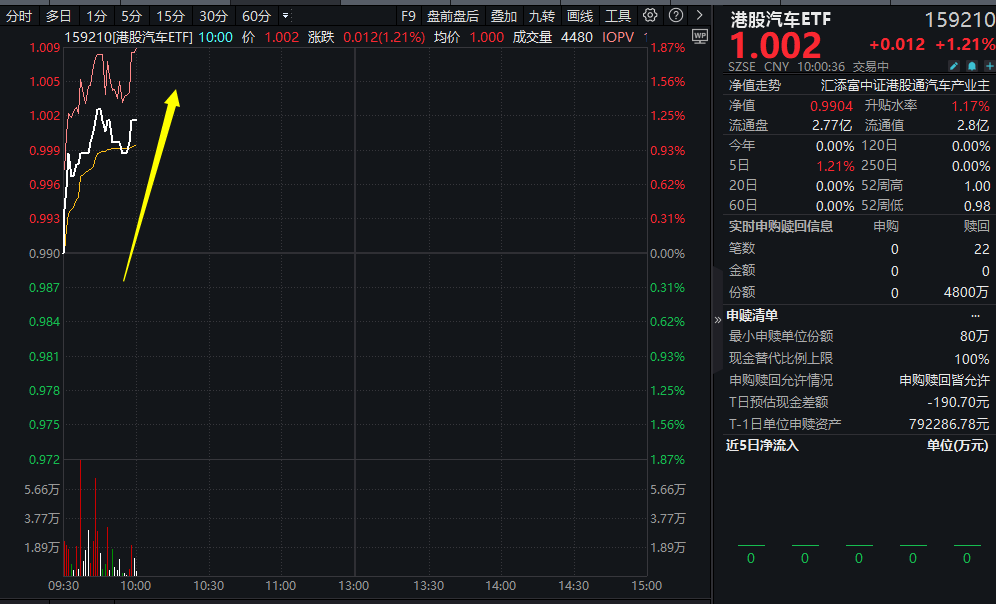The image size is (996, 604).
Task: Switch to the 多日 multi-day tab
Action: [x=57, y=16]
